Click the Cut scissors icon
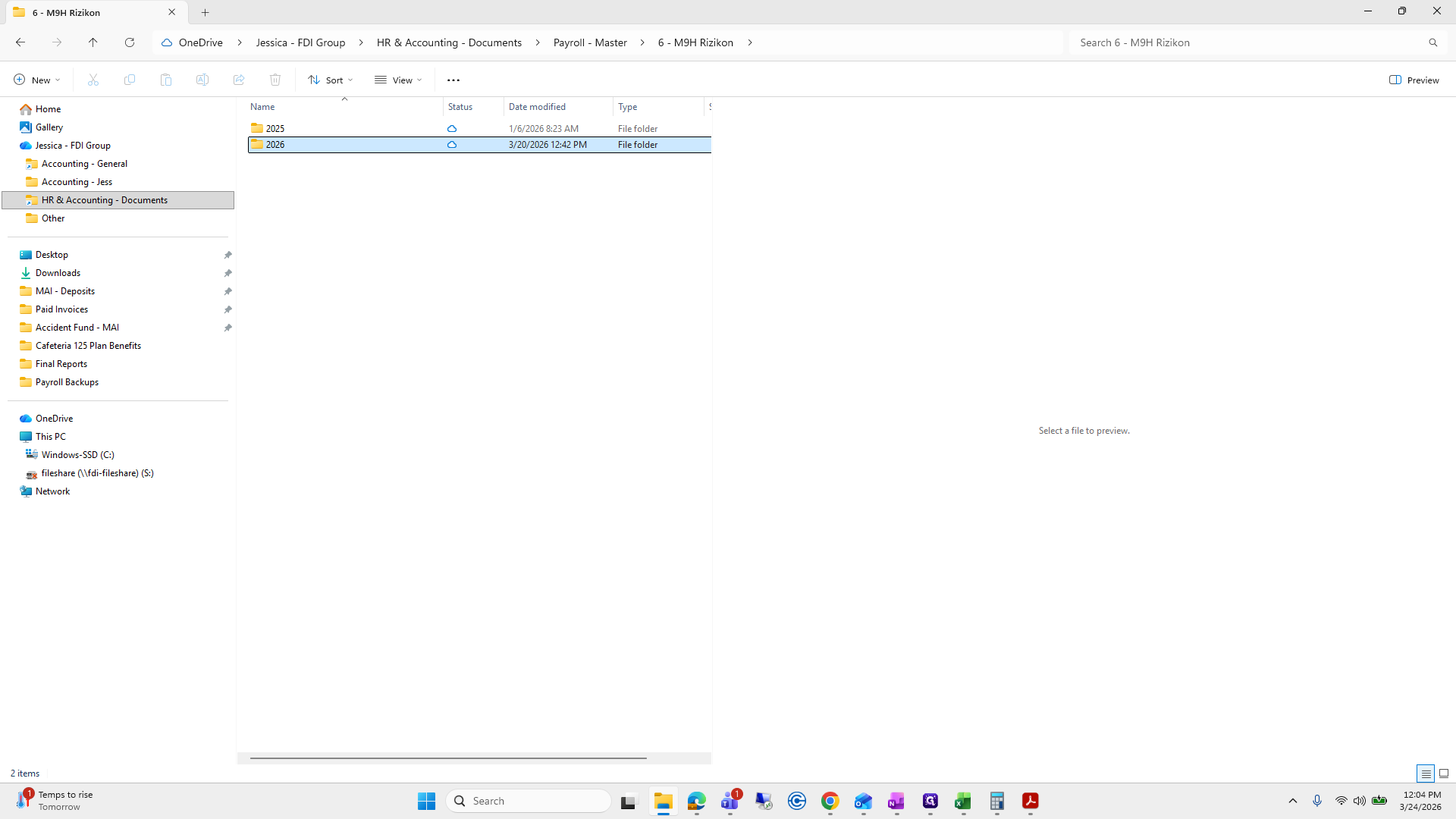Viewport: 1456px width, 819px height. (x=93, y=80)
